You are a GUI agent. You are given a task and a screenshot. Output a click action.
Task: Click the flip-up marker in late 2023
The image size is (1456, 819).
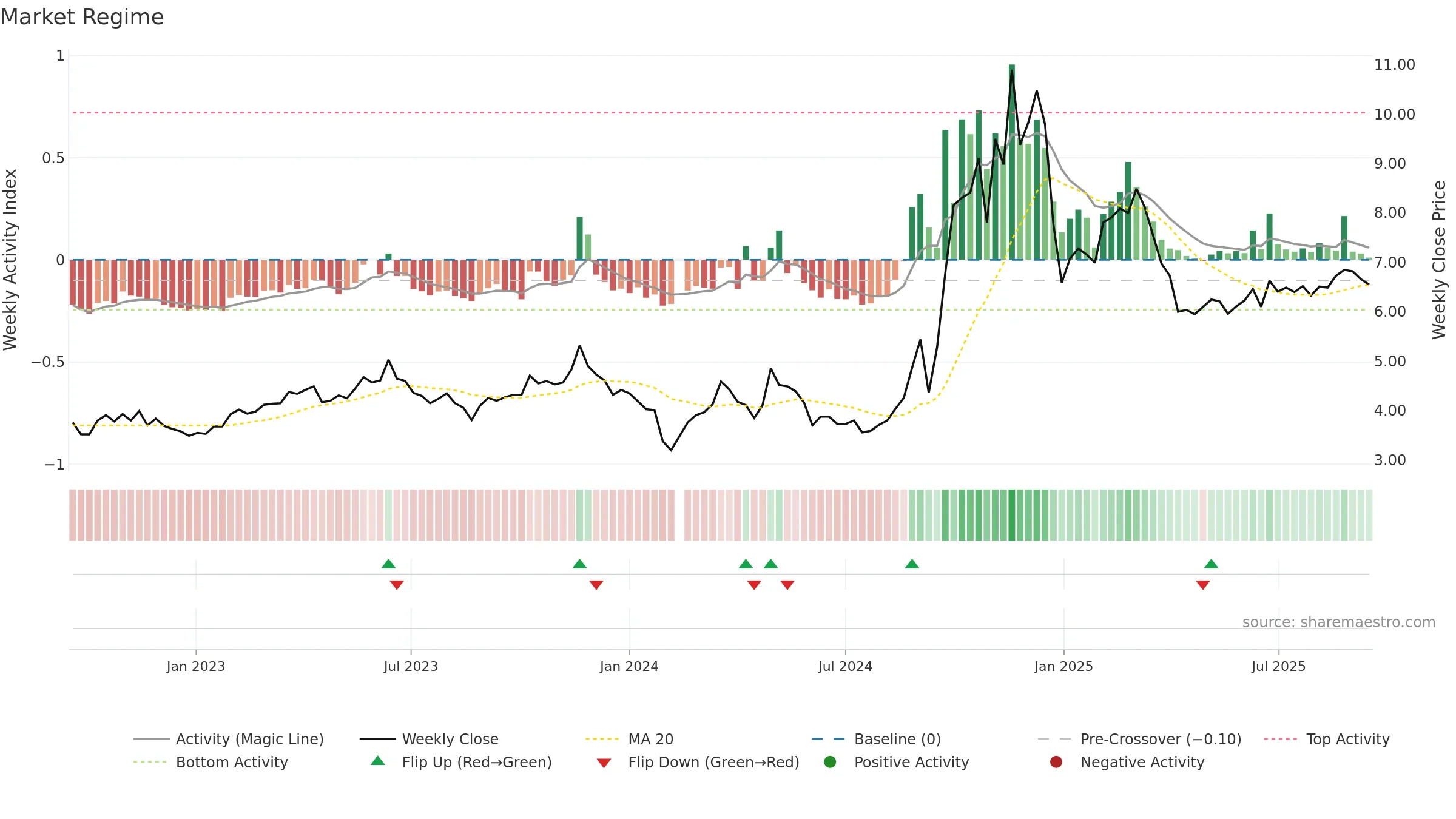pos(579,564)
